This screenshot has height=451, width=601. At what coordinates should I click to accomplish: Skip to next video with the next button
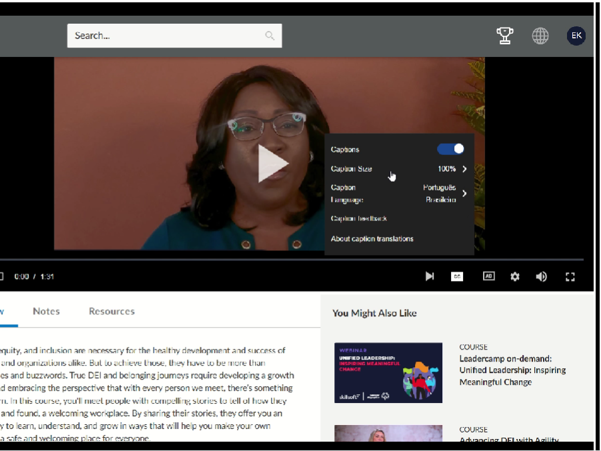tap(429, 276)
